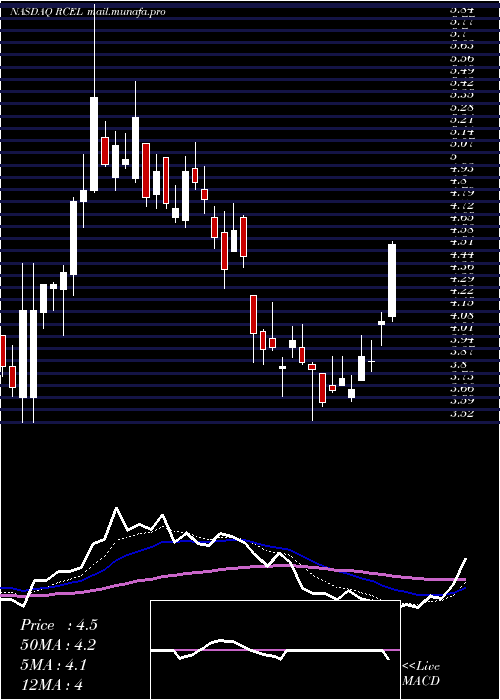This screenshot has height=700, width=500.
Task: Click the 4.08 price axis label
Action: tap(462, 315)
